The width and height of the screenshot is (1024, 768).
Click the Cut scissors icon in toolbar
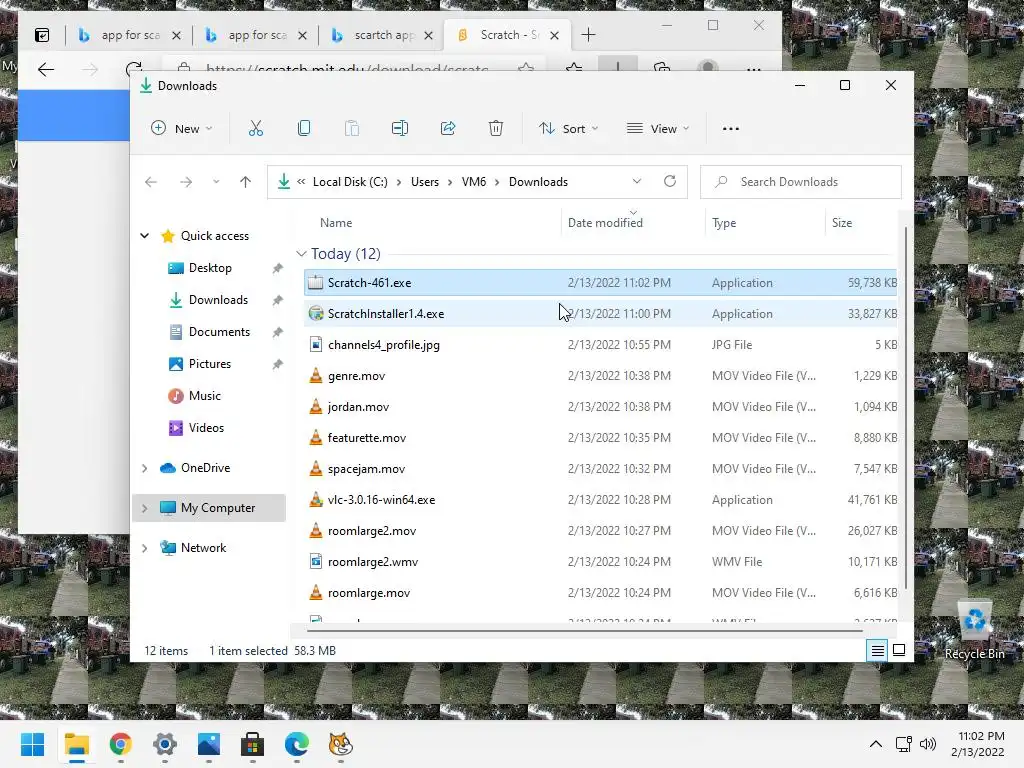tap(255, 129)
